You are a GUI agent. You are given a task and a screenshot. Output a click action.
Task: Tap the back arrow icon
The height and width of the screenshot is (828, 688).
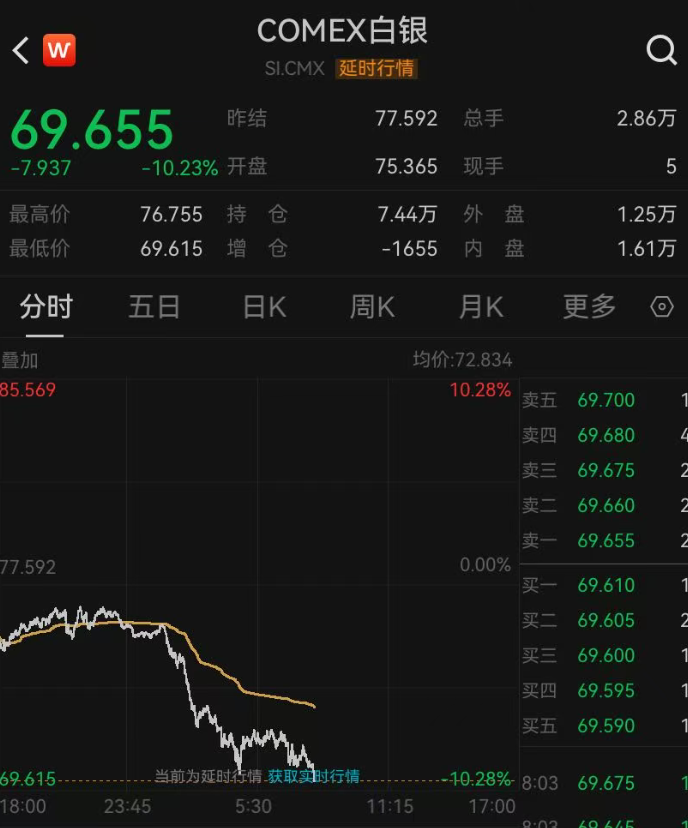tap(21, 50)
